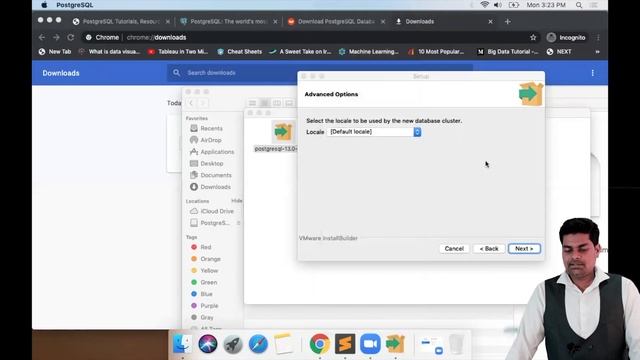This screenshot has width=640, height=360.
Task: Open Trash in the Dock
Action: click(x=456, y=344)
